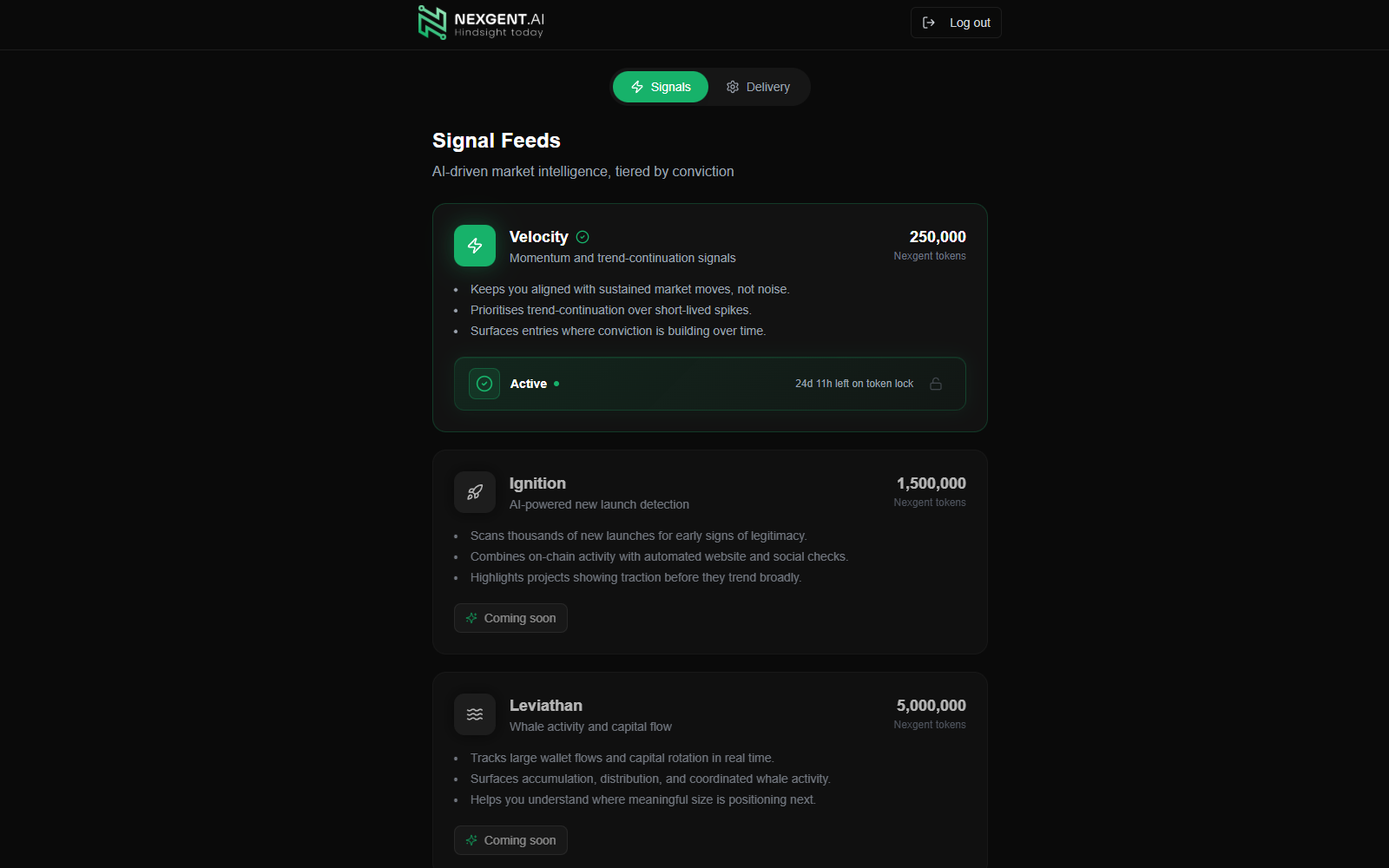
Task: Click the sparkle icon in Ignition's Coming soon
Action: (x=471, y=618)
